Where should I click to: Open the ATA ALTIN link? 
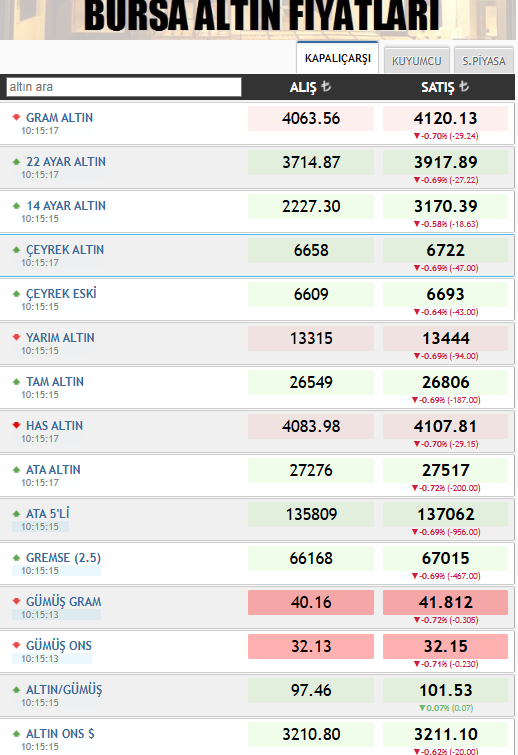coord(53,469)
